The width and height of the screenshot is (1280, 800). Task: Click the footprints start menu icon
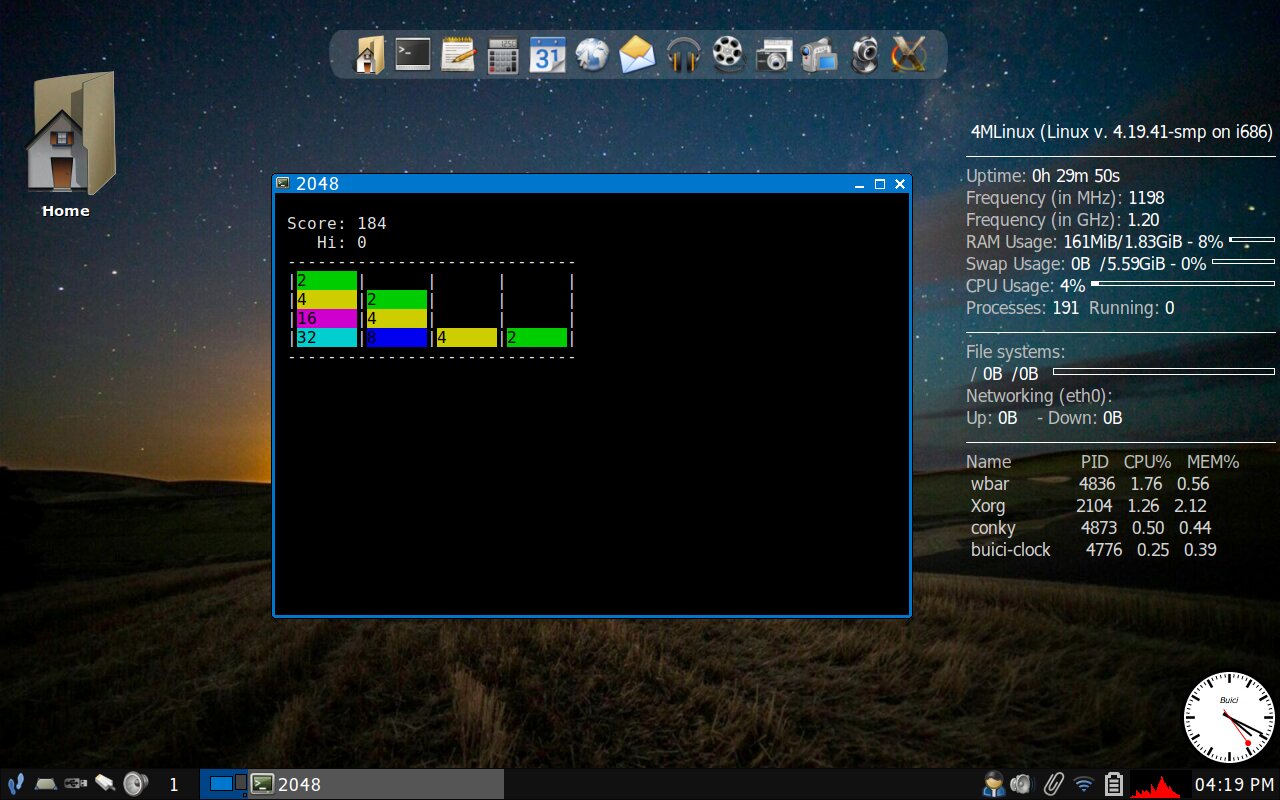pyautogui.click(x=15, y=784)
